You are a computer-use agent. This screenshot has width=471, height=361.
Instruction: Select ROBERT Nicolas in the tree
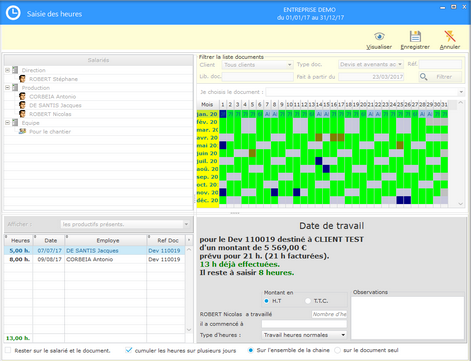point(50,114)
